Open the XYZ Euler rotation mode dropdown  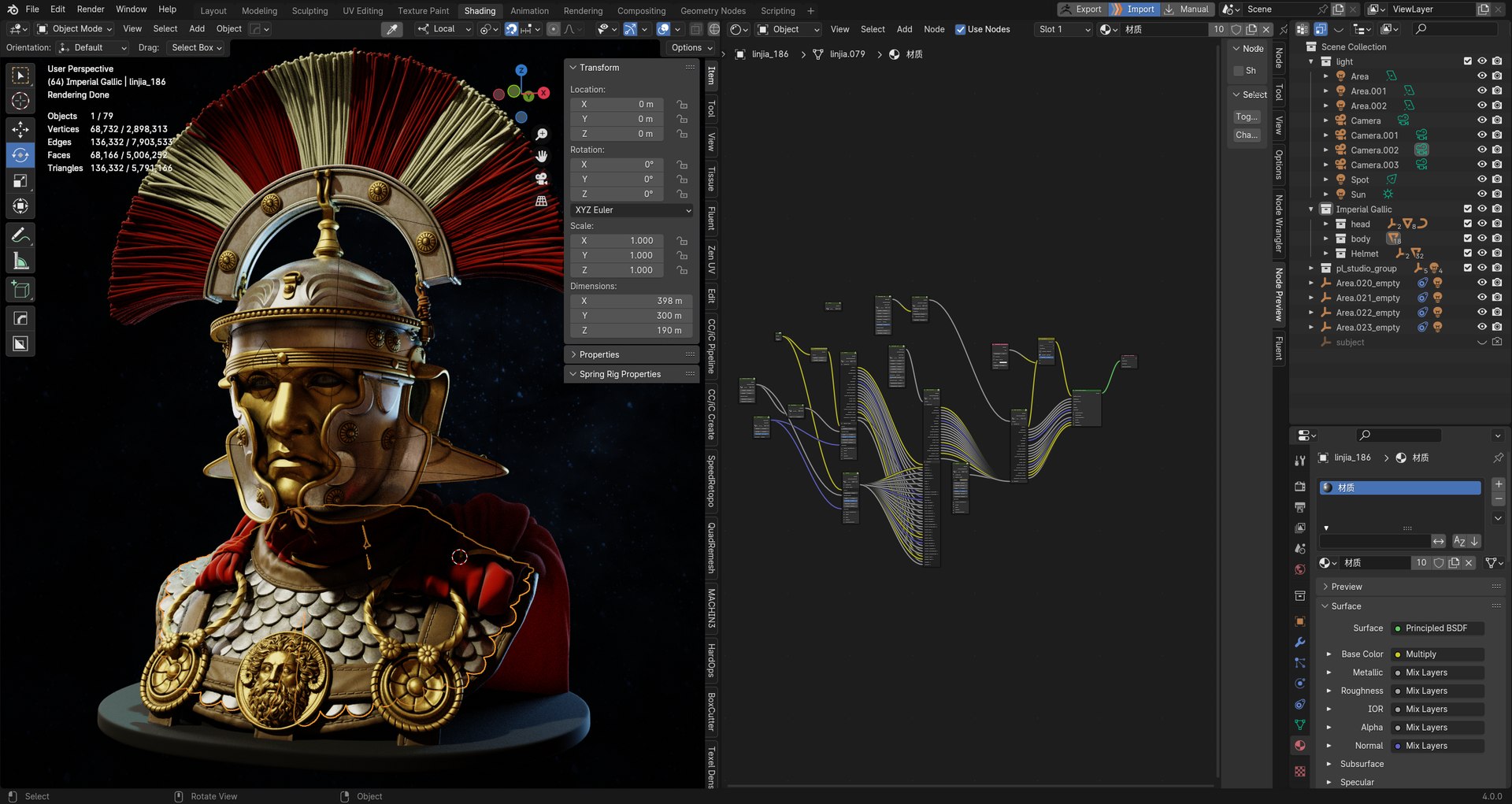(x=632, y=210)
